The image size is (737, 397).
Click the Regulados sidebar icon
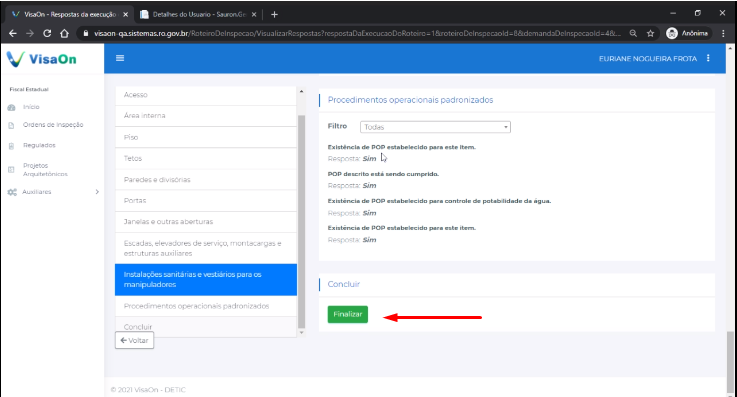12,146
